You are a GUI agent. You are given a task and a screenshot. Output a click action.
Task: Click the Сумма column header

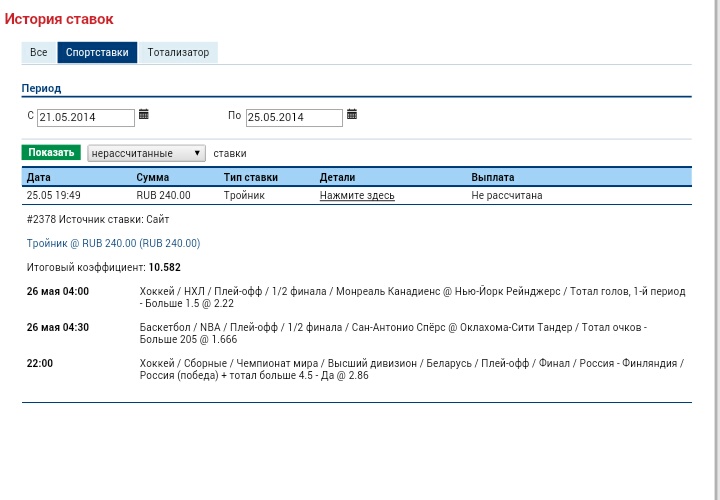(x=153, y=177)
